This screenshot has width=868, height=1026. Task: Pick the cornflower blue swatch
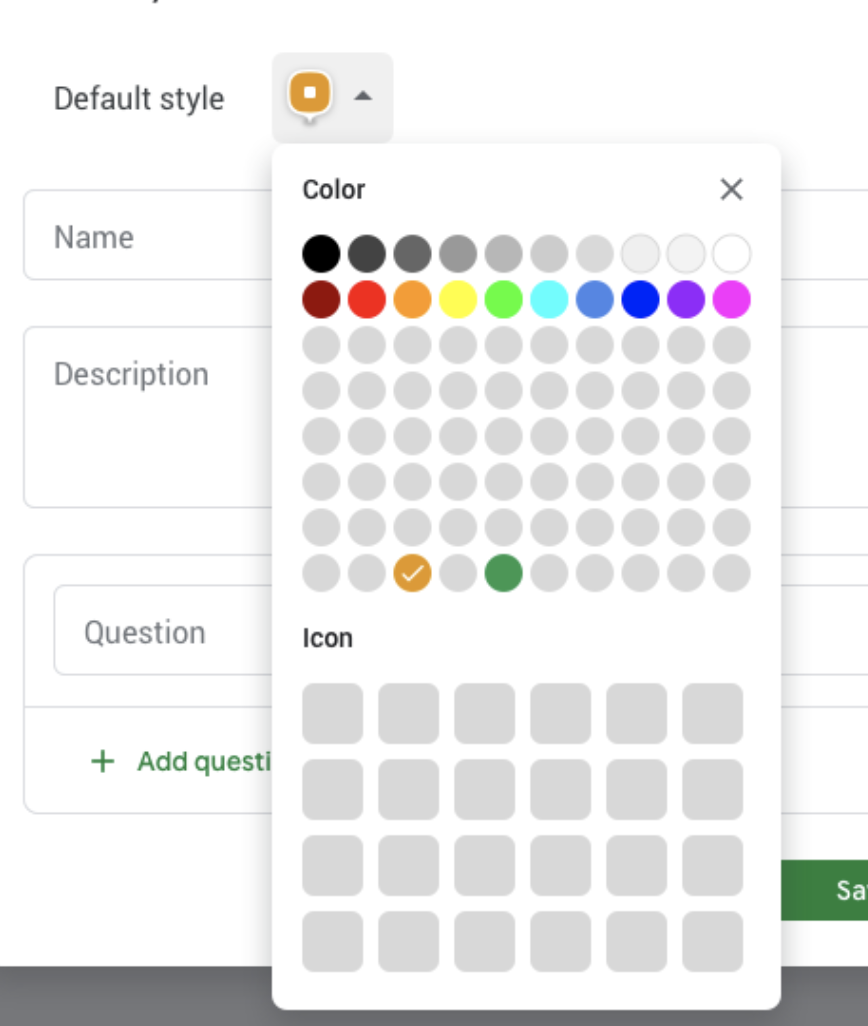pos(595,300)
